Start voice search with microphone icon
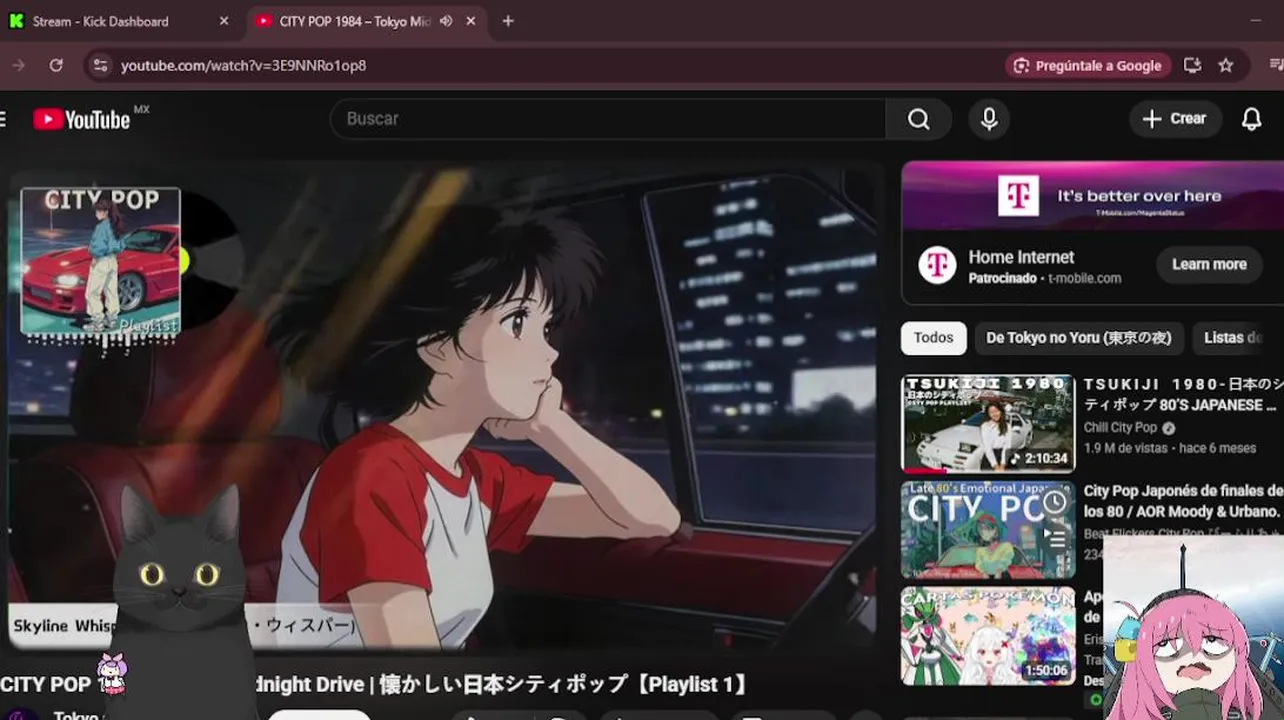The image size is (1284, 720). (x=989, y=119)
